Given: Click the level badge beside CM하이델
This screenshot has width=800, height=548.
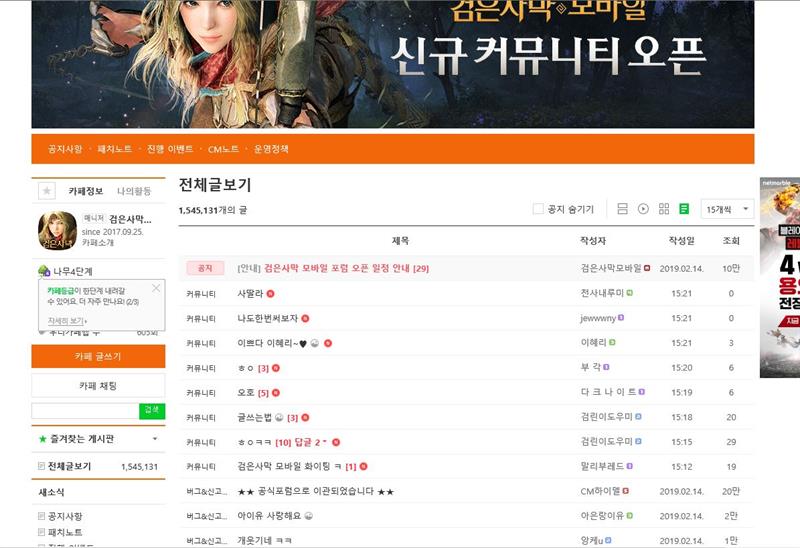Looking at the screenshot, I should coord(626,491).
